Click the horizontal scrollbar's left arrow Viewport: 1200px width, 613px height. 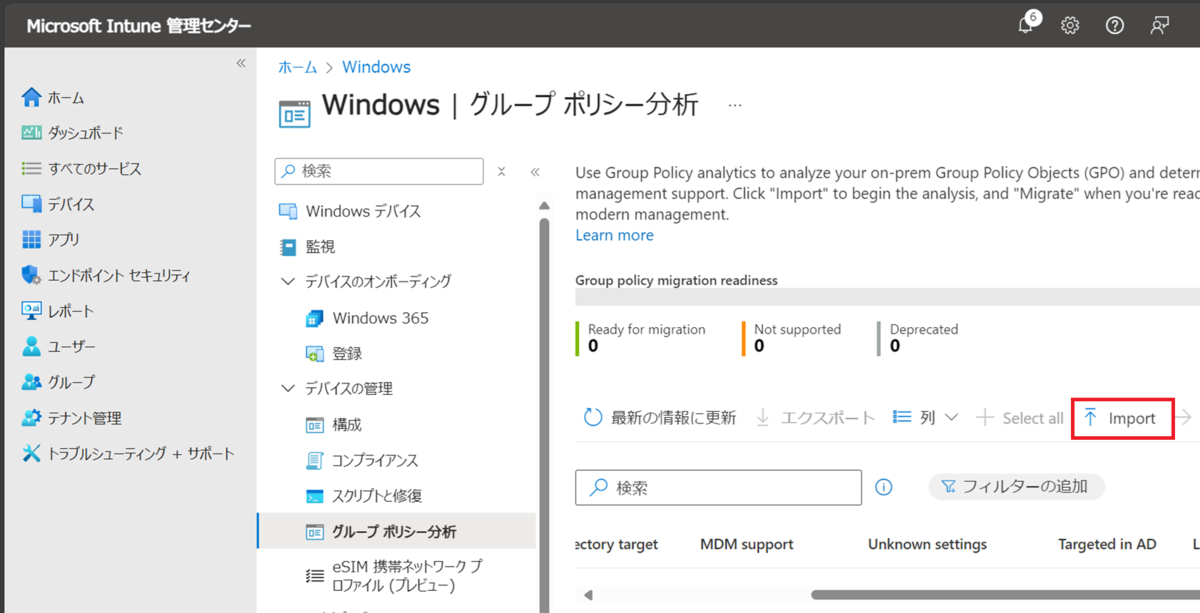[588, 595]
